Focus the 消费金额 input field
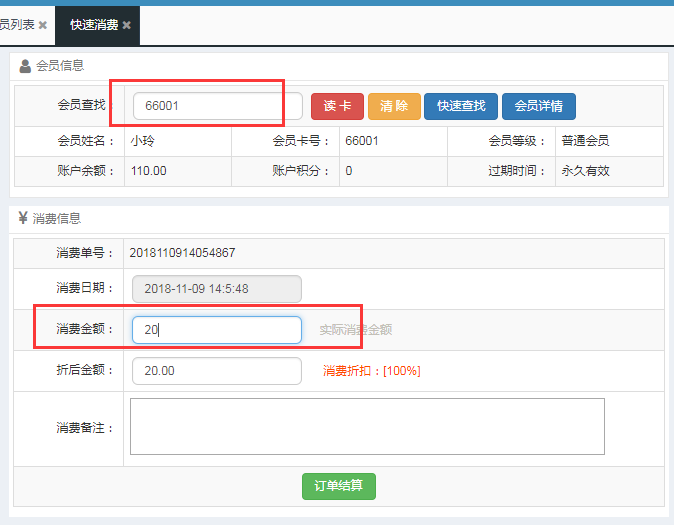Viewport: 674px width, 525px height. [217, 330]
